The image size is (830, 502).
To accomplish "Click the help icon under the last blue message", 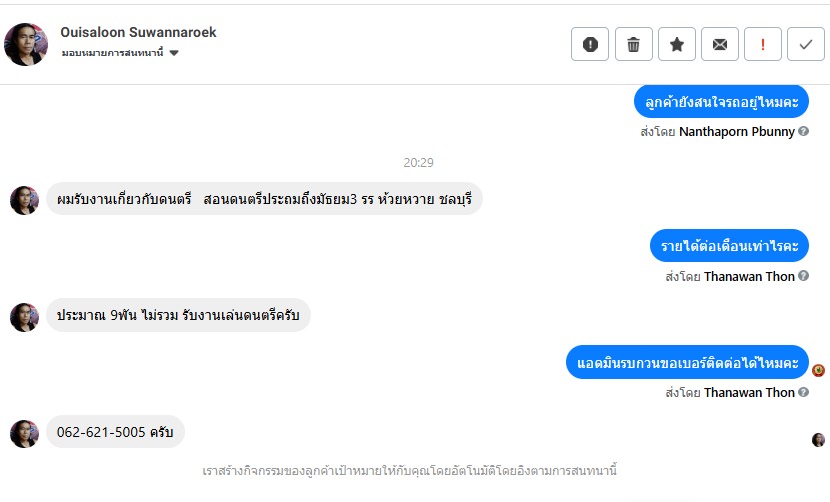I will [804, 393].
